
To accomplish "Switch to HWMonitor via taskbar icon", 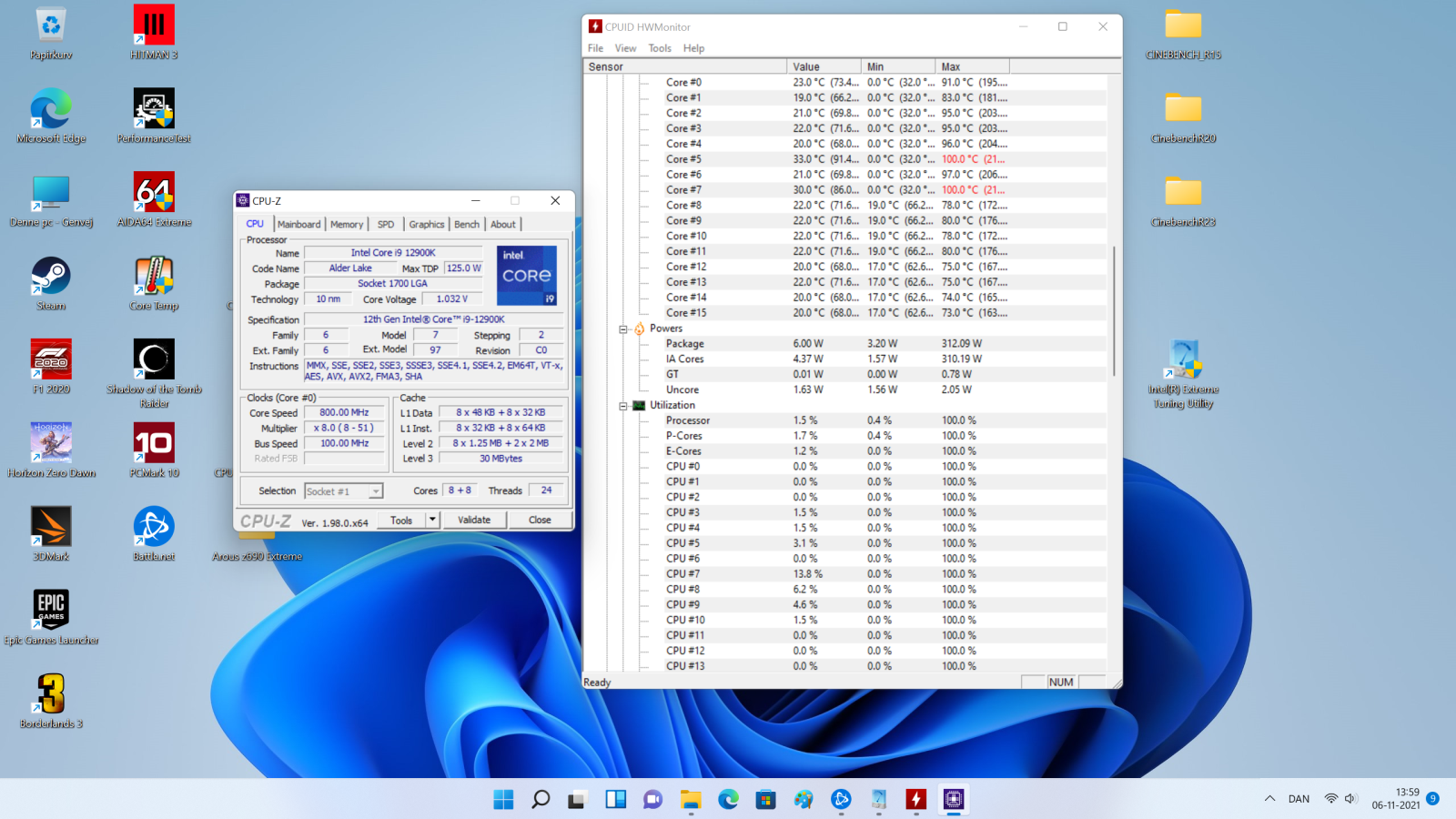I will 915,799.
